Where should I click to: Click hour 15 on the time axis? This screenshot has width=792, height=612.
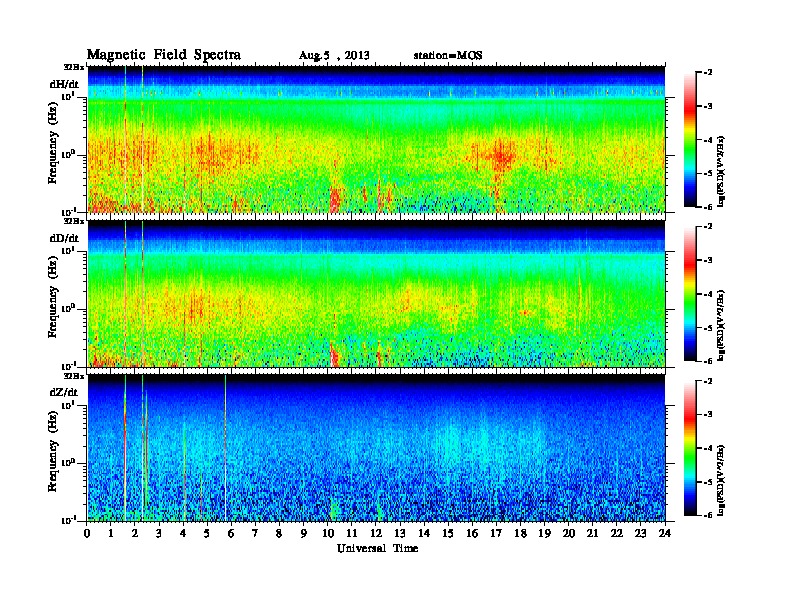pyautogui.click(x=448, y=533)
